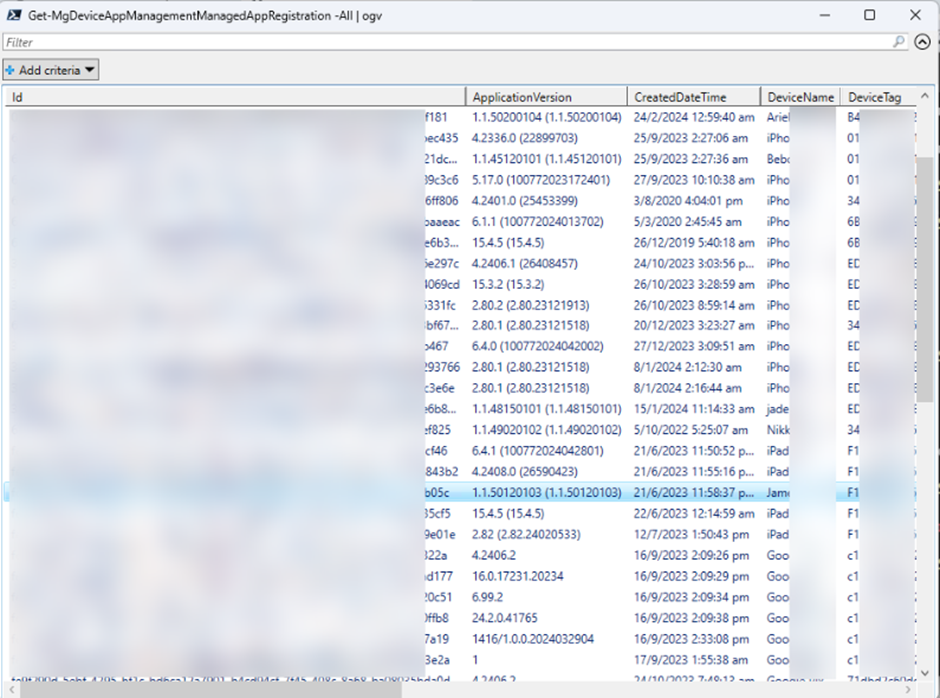Viewport: 940px width, 698px height.
Task: Select date 24/2/2024 12:59:40 am
Action: (694, 117)
